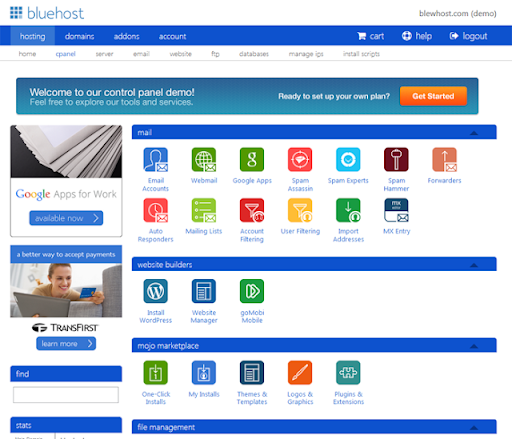Click the find search field
This screenshot has width=512, height=439.
(x=66, y=395)
